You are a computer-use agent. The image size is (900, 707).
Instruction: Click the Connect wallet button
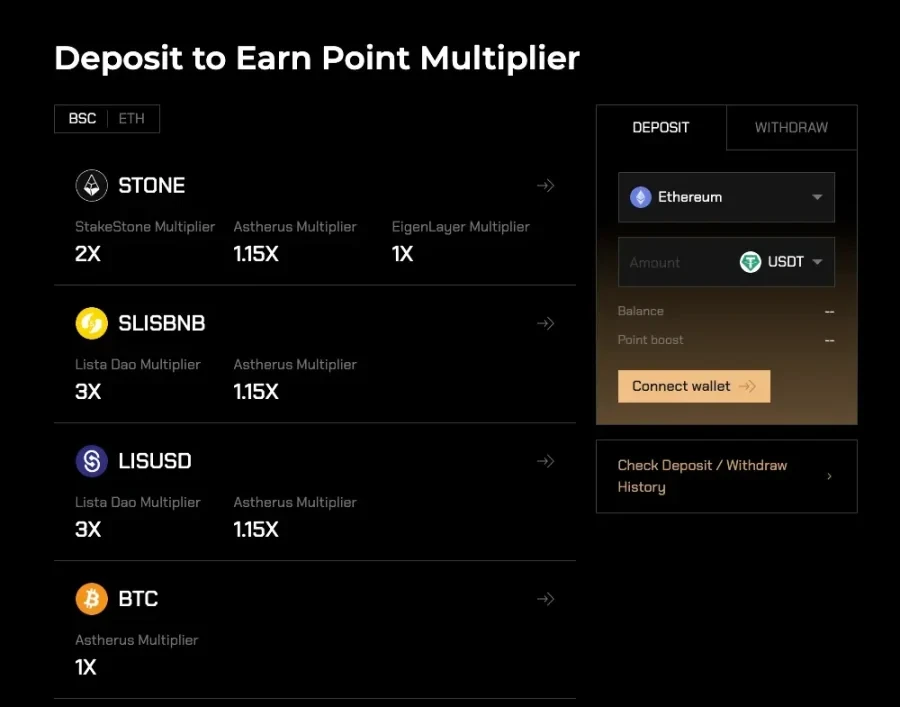tap(694, 386)
